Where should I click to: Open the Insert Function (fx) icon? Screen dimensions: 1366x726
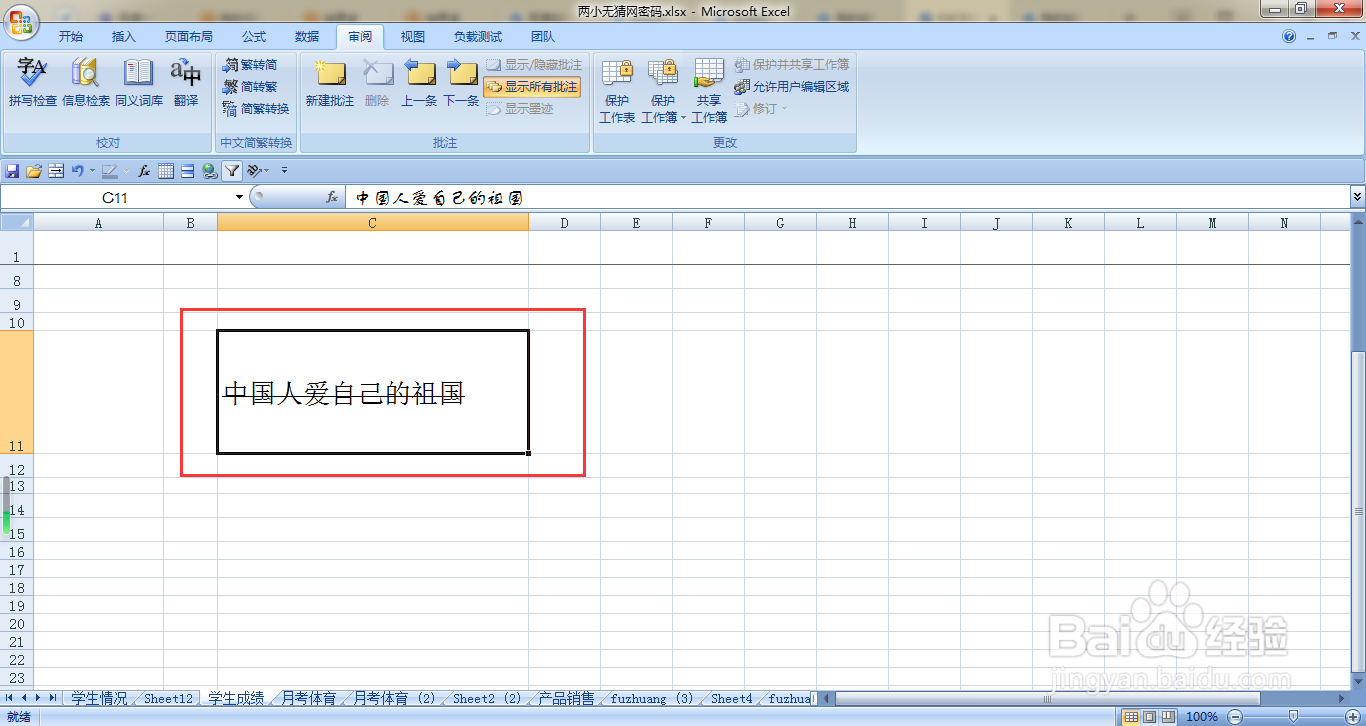pyautogui.click(x=332, y=197)
